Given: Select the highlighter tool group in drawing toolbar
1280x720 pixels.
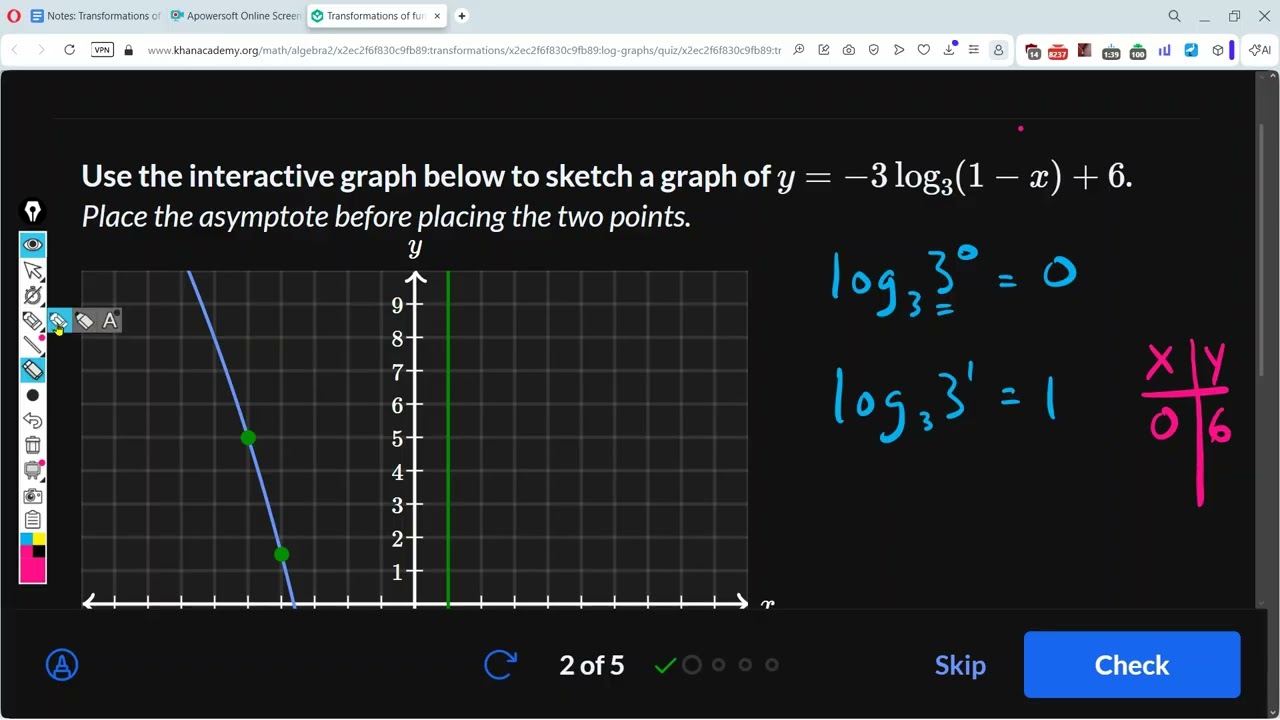Looking at the screenshot, I should tap(33, 320).
